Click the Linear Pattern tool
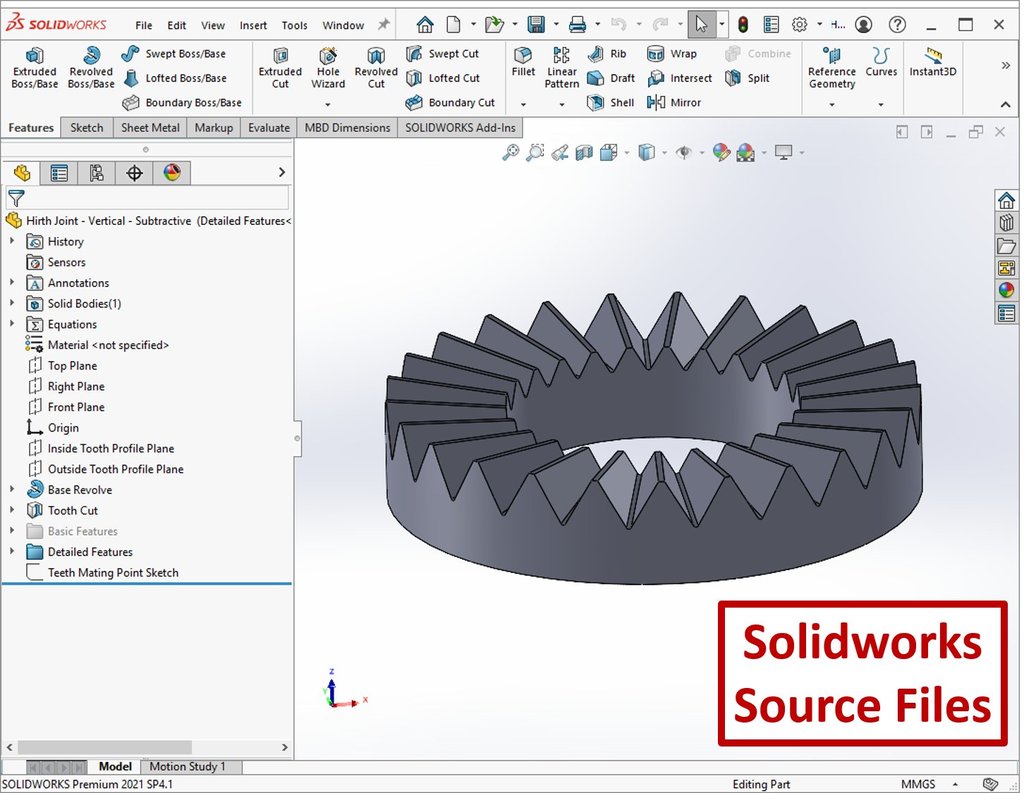1024x793 pixels. point(562,68)
